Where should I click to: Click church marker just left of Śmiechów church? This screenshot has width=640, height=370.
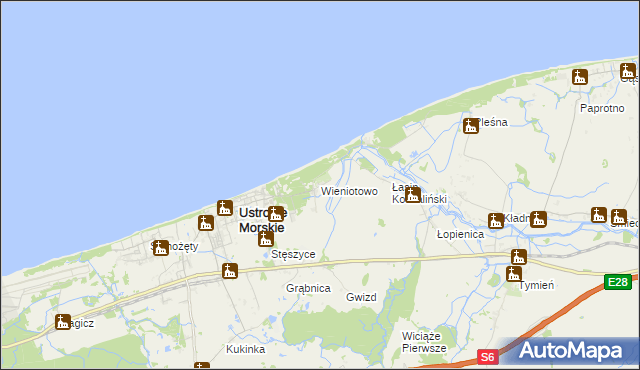(x=599, y=215)
